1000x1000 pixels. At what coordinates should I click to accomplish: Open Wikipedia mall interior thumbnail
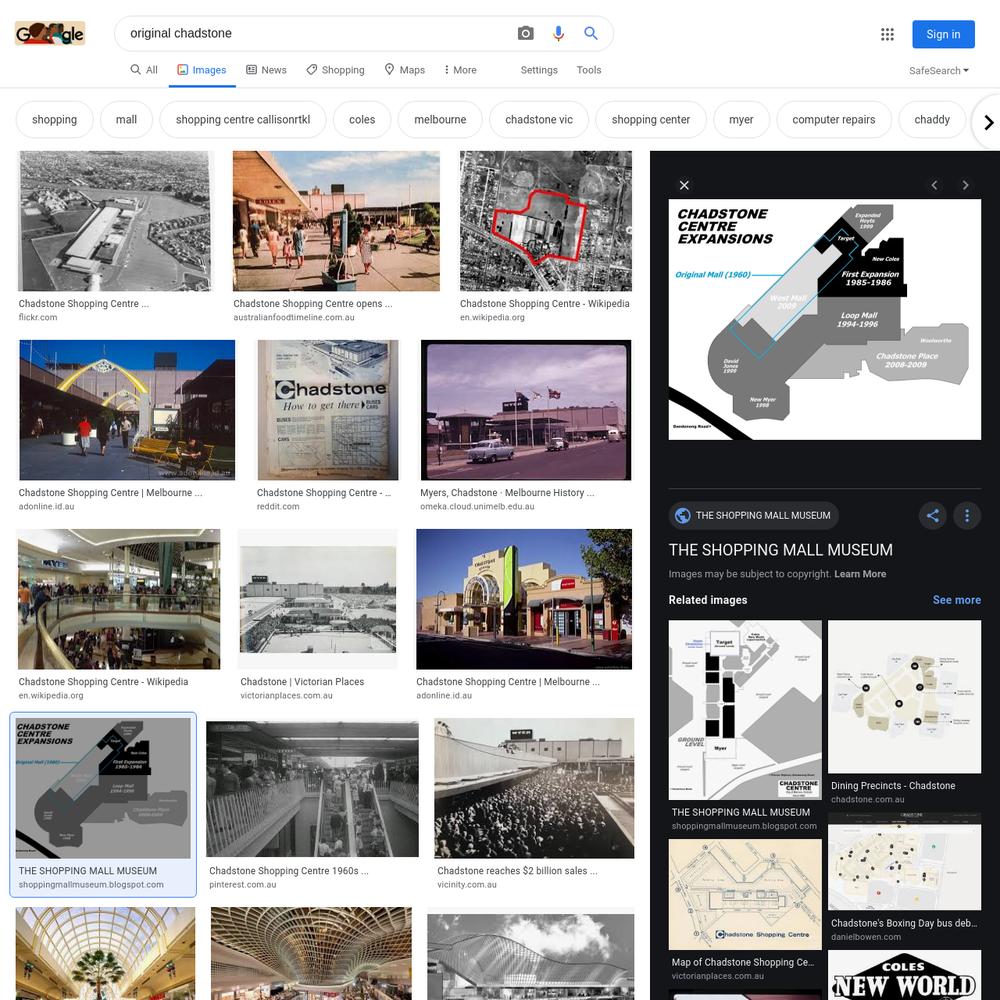coord(119,599)
